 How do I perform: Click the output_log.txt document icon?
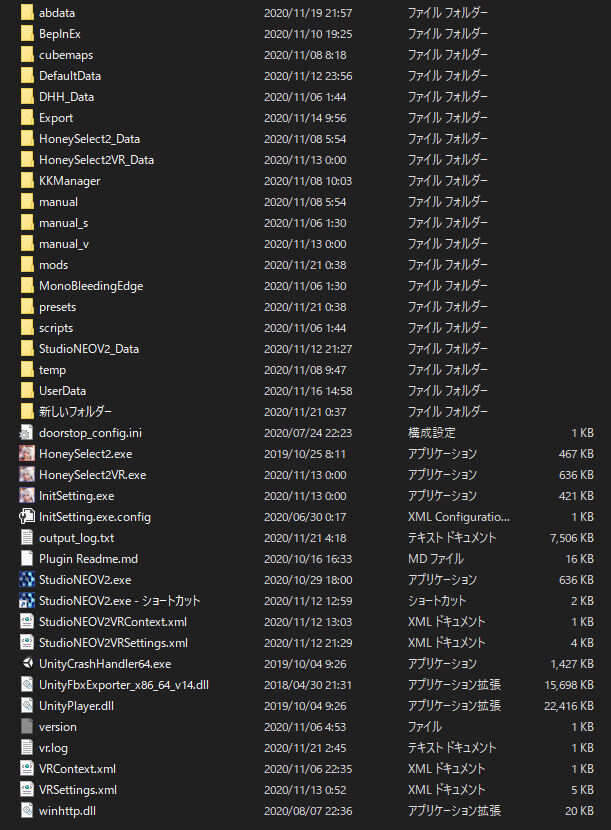(26, 538)
